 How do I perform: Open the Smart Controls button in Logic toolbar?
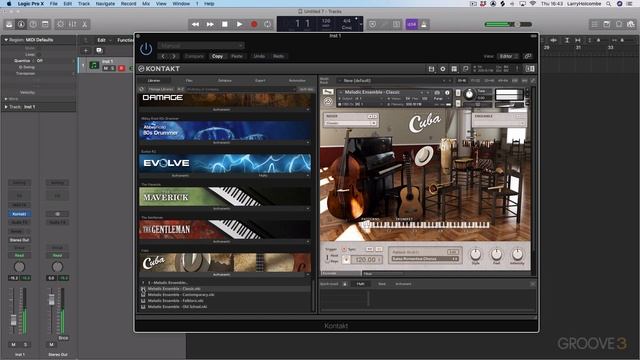(60, 24)
